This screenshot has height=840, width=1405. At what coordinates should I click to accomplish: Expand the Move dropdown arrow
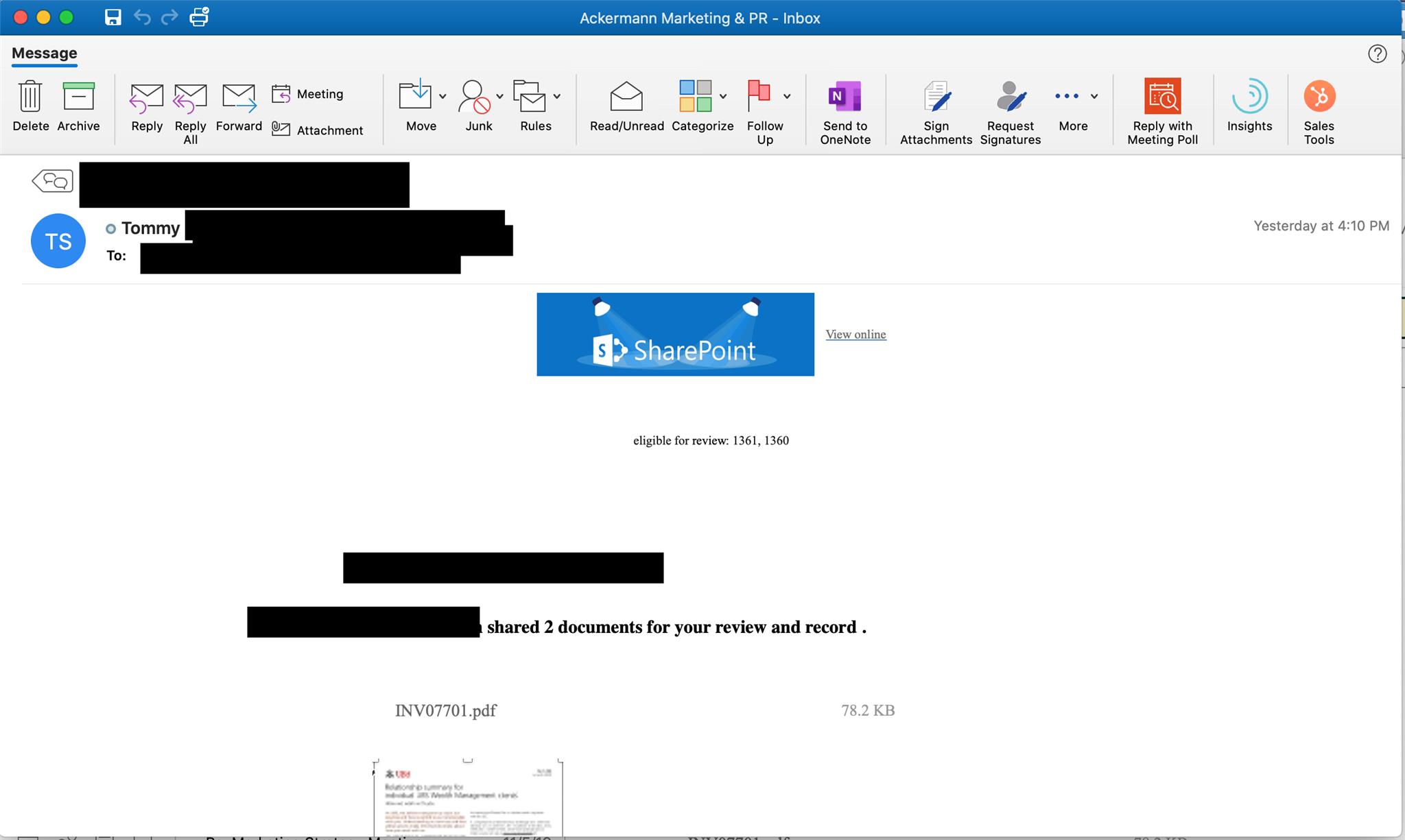point(442,97)
